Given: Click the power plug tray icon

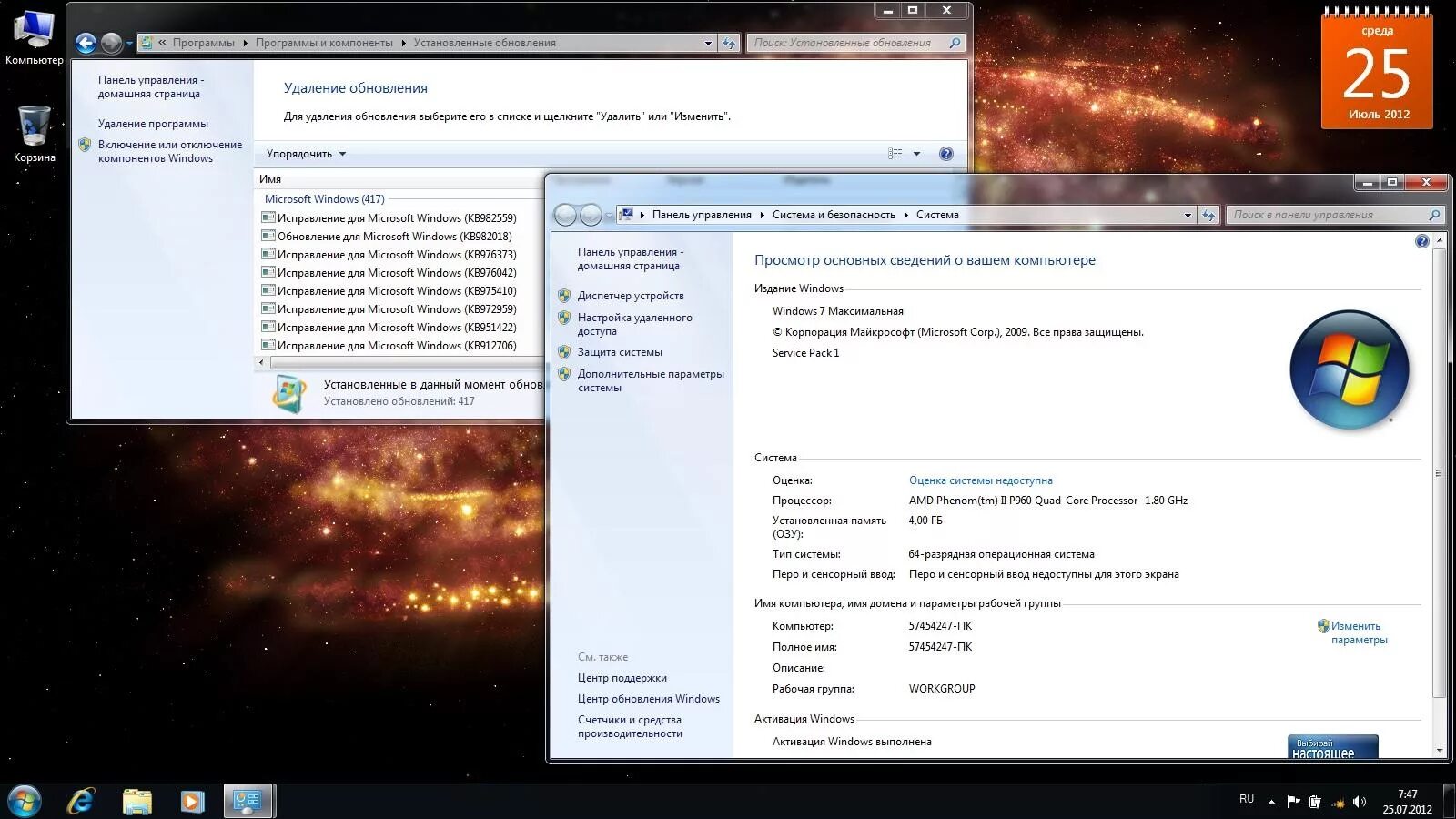Looking at the screenshot, I should point(1315,802).
